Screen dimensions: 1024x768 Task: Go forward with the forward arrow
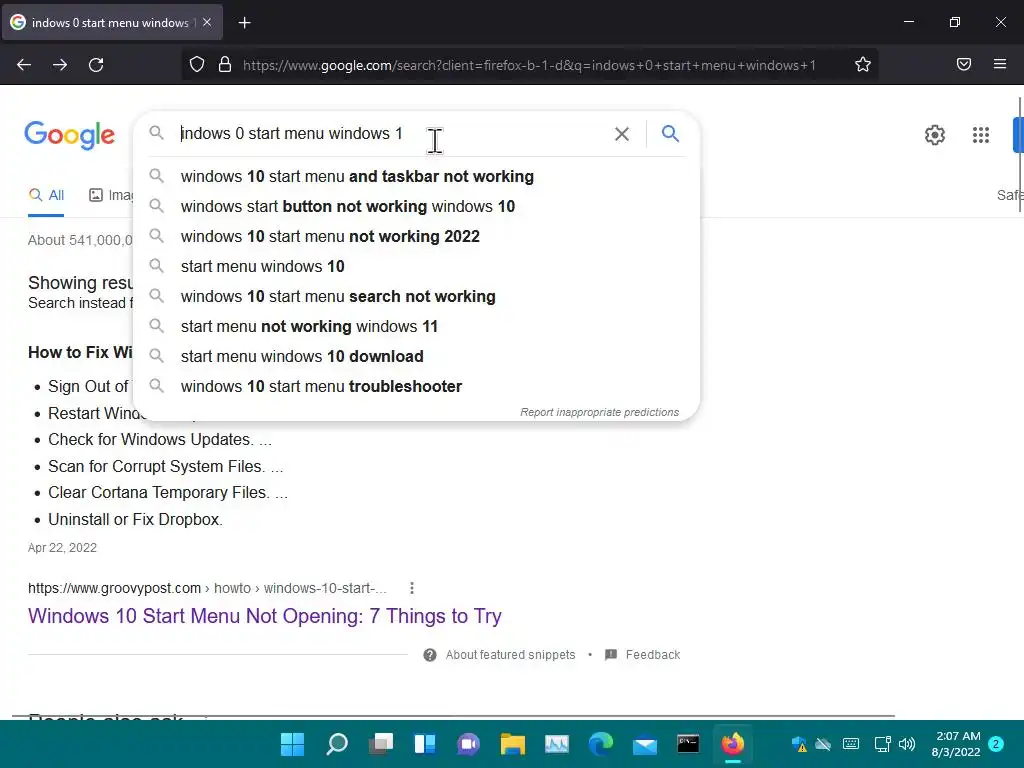[60, 65]
